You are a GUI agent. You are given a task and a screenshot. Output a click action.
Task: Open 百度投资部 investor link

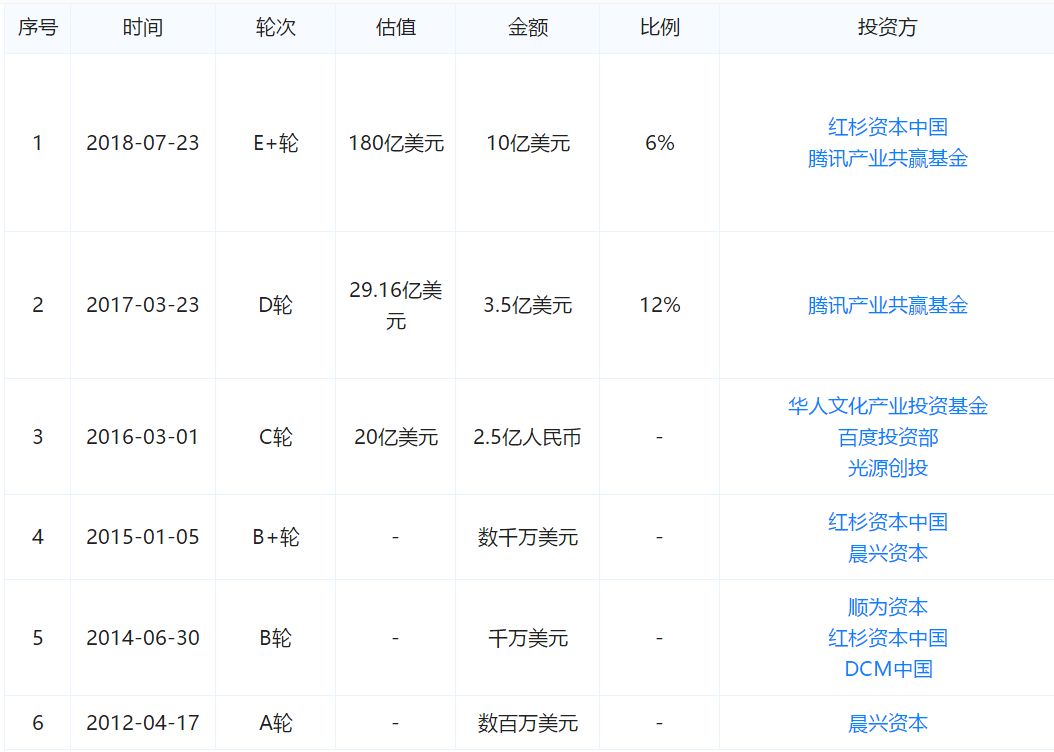(887, 437)
